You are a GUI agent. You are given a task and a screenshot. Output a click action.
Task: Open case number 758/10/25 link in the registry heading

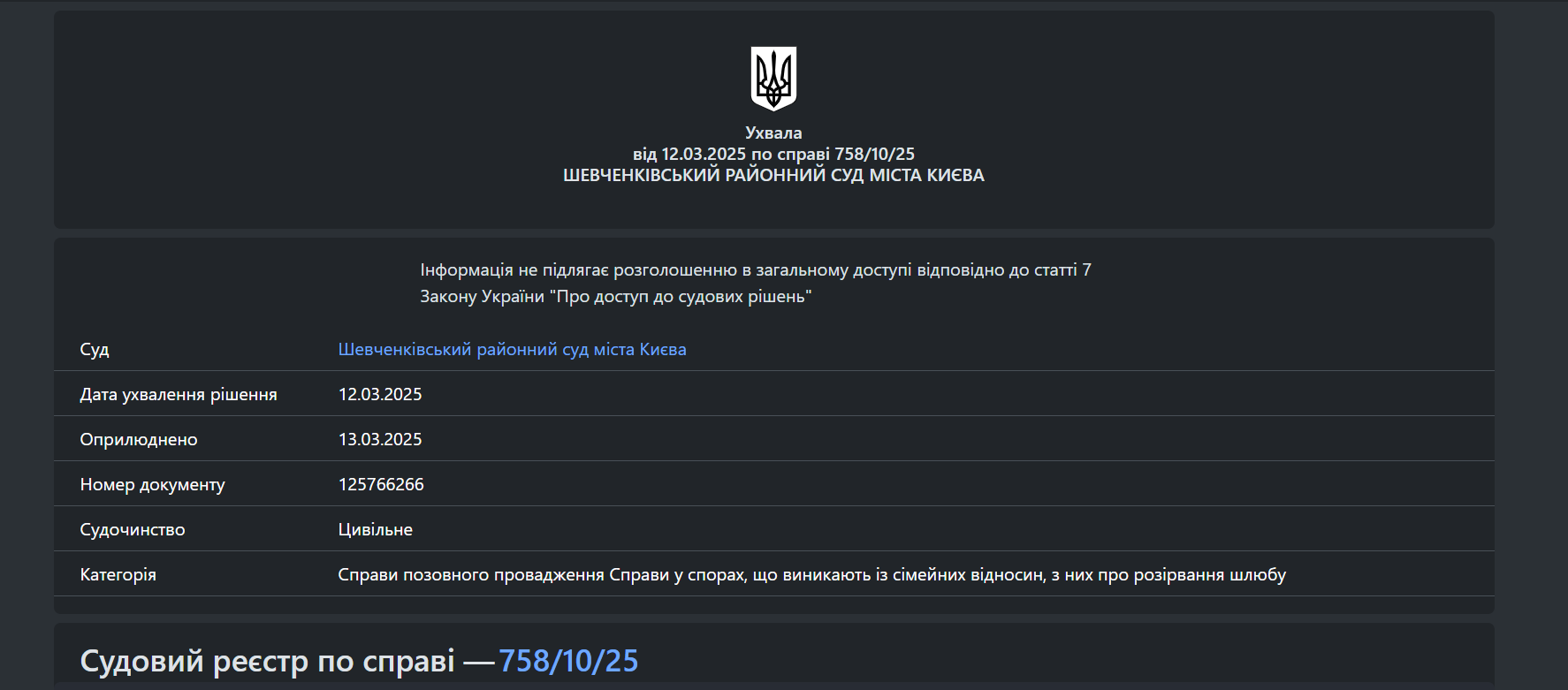click(x=568, y=661)
